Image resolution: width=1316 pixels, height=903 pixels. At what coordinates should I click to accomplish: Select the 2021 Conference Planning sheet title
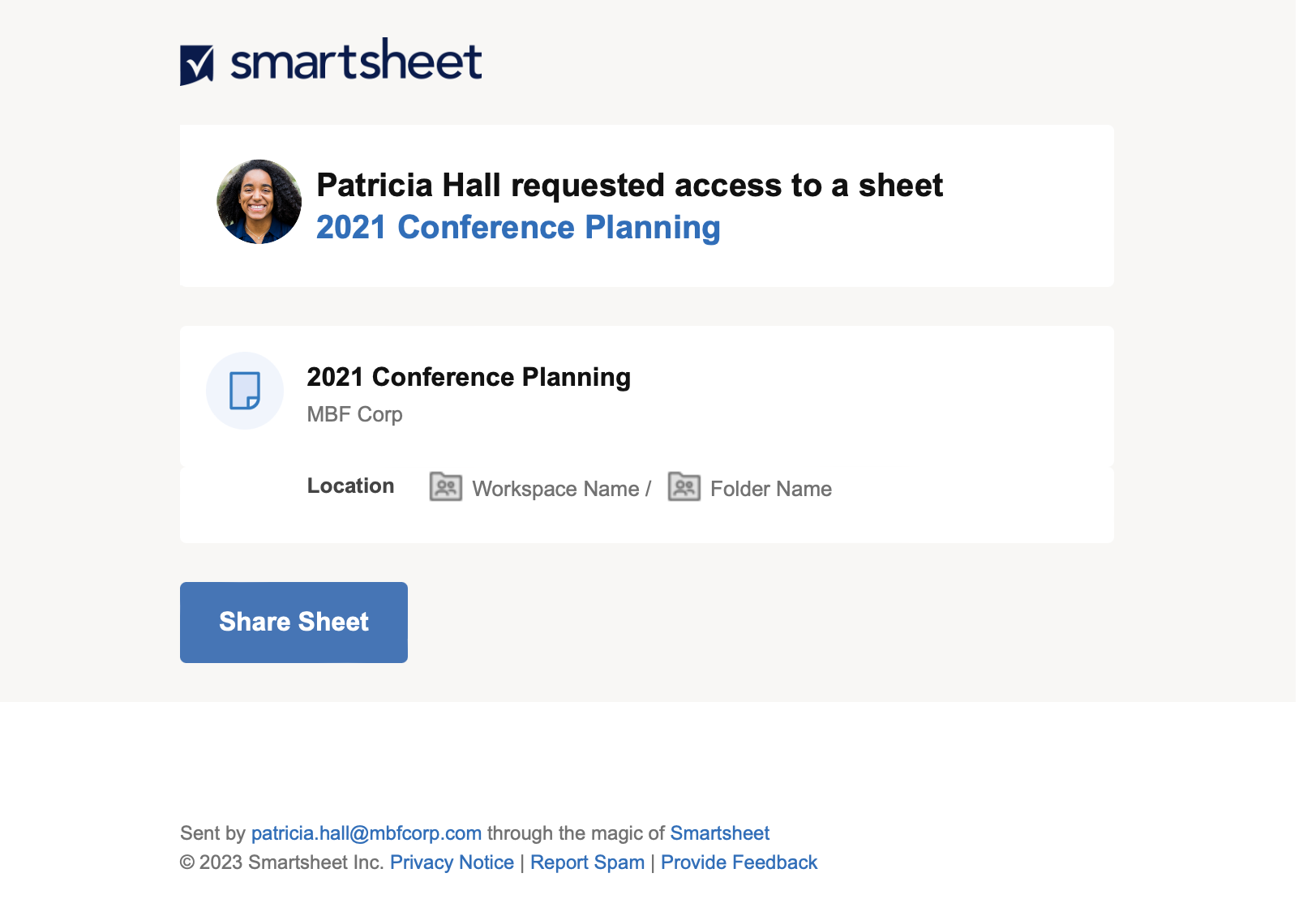click(x=469, y=376)
